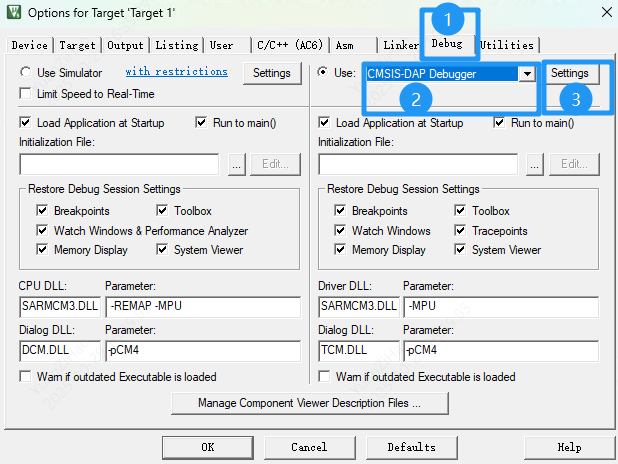Close the Options dialog window
This screenshot has height=464, width=618.
click(602, 12)
